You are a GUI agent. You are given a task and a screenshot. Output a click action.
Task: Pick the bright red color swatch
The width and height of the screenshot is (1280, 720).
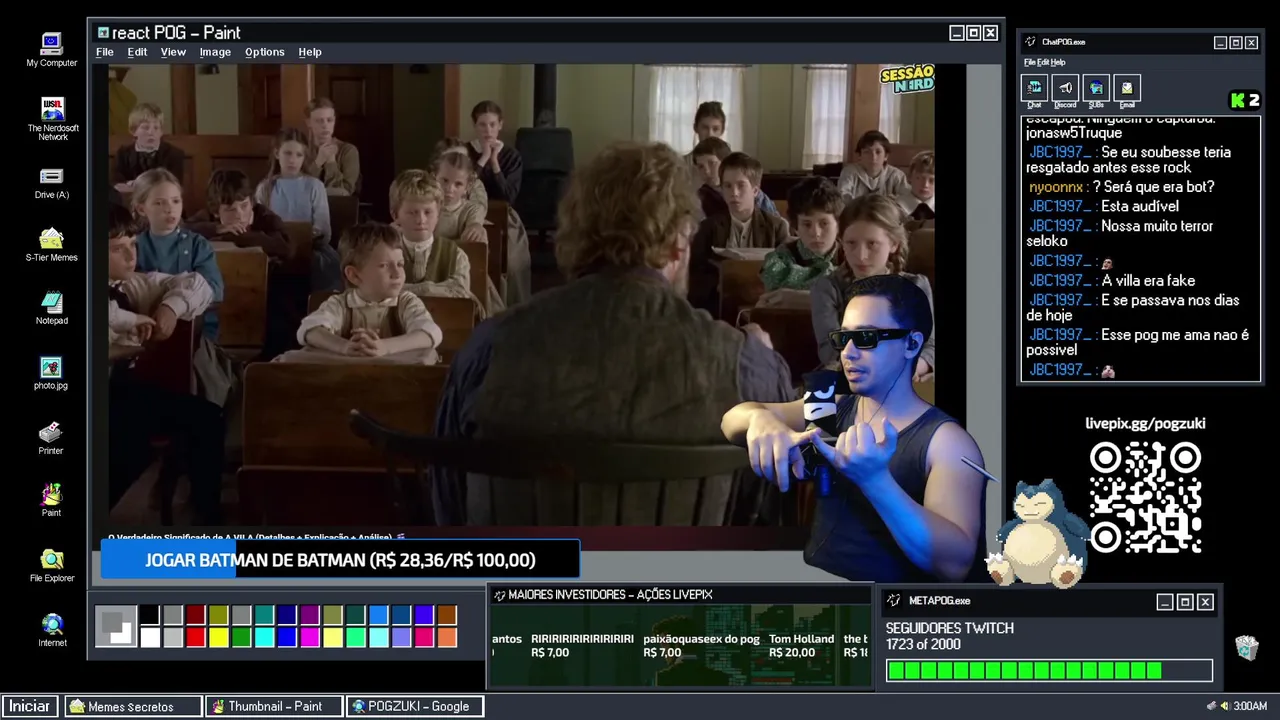[x=196, y=637]
